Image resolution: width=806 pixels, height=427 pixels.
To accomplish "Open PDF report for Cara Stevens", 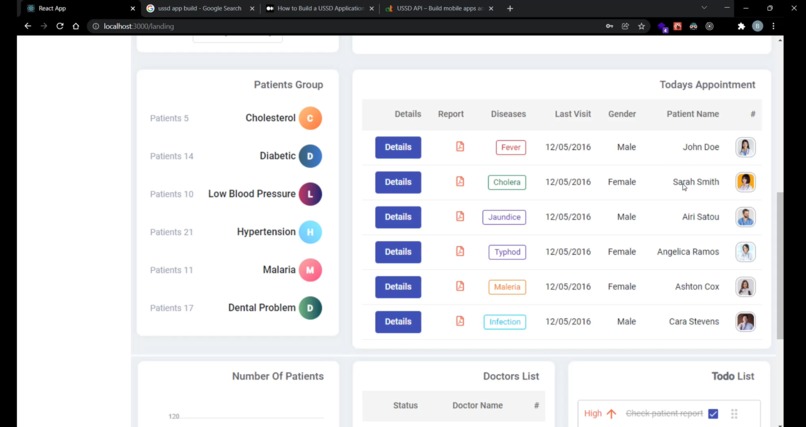I will pos(460,321).
